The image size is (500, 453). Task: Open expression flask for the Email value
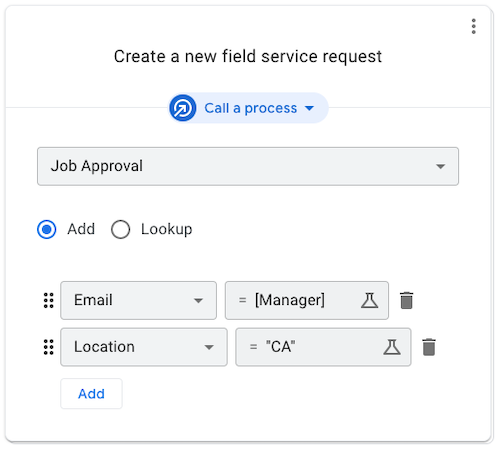[369, 300]
